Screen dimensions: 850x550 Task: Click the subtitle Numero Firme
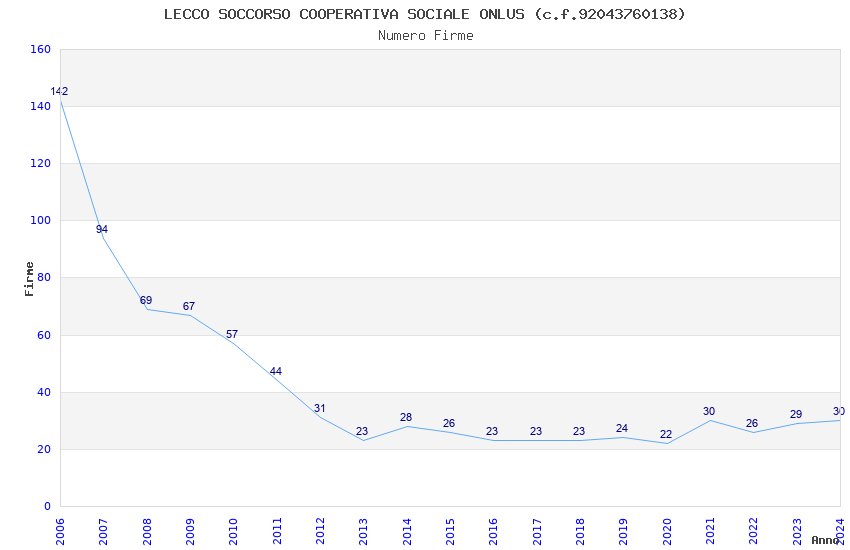(426, 36)
